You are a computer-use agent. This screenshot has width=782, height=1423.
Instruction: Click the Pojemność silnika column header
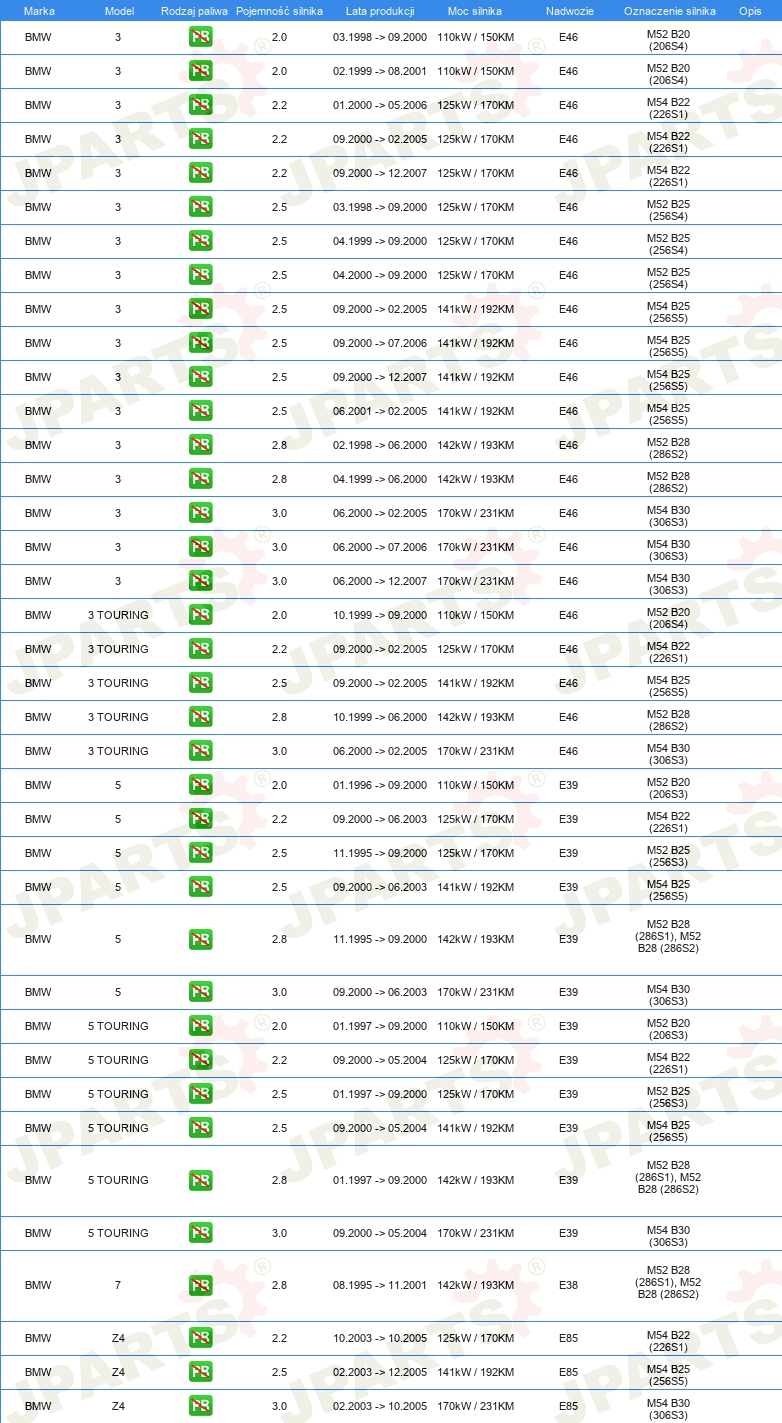(280, 10)
